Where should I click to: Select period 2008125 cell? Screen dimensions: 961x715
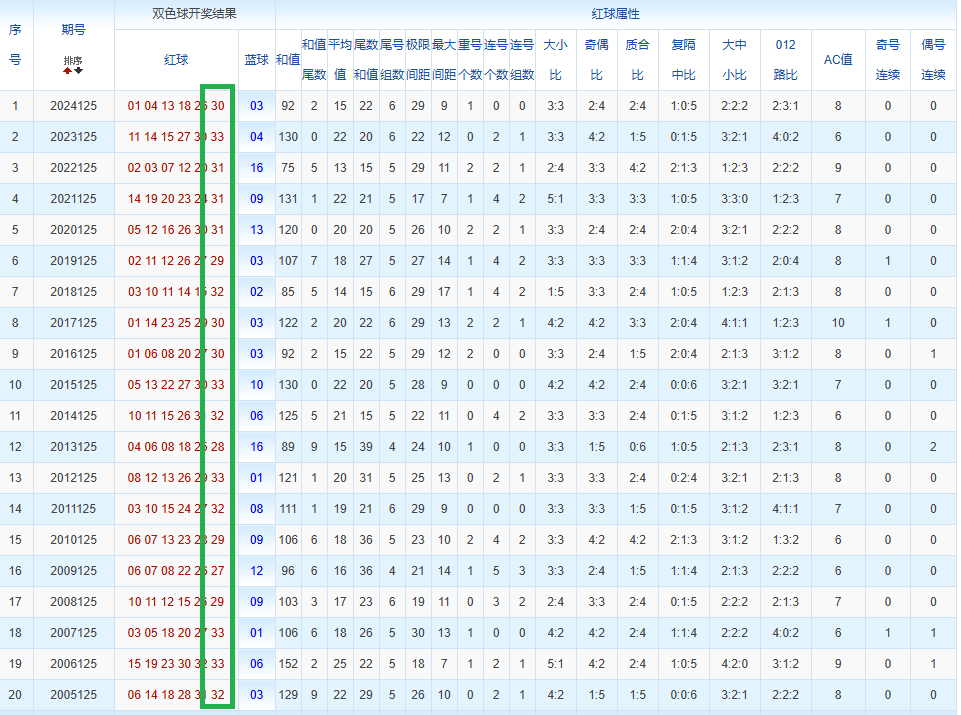(74, 602)
